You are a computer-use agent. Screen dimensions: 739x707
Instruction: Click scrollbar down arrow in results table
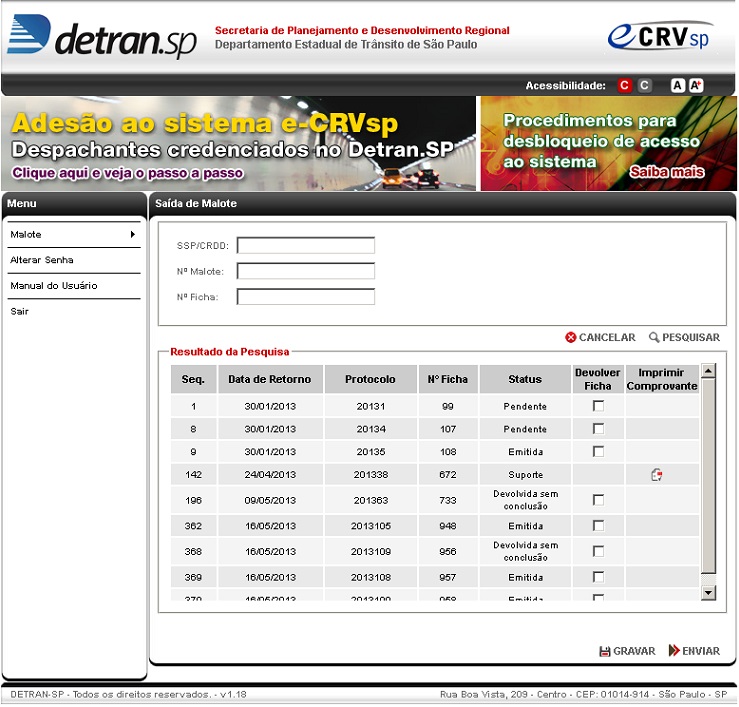[x=708, y=592]
